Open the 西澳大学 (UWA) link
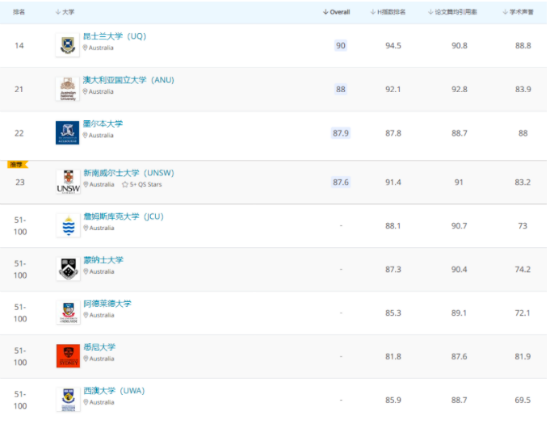 [x=114, y=391]
